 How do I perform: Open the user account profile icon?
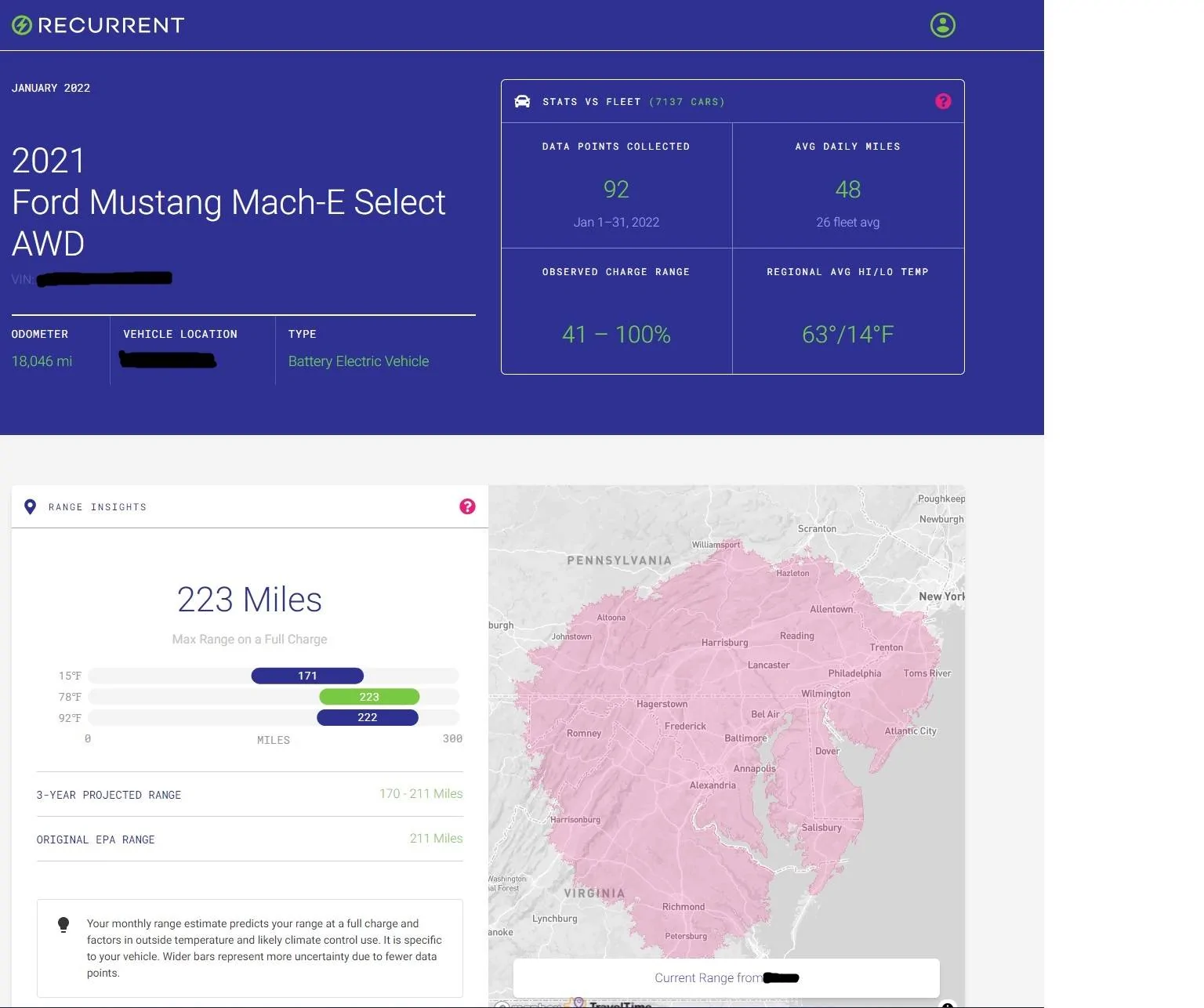pos(942,25)
